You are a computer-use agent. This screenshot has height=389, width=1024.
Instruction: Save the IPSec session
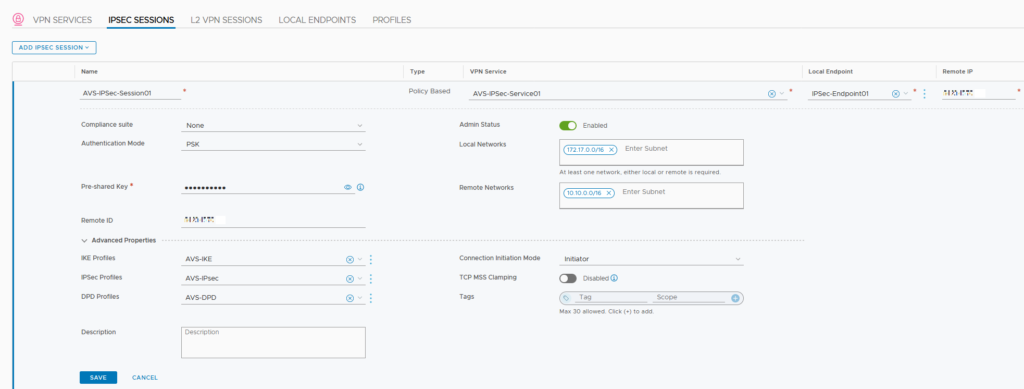point(98,377)
